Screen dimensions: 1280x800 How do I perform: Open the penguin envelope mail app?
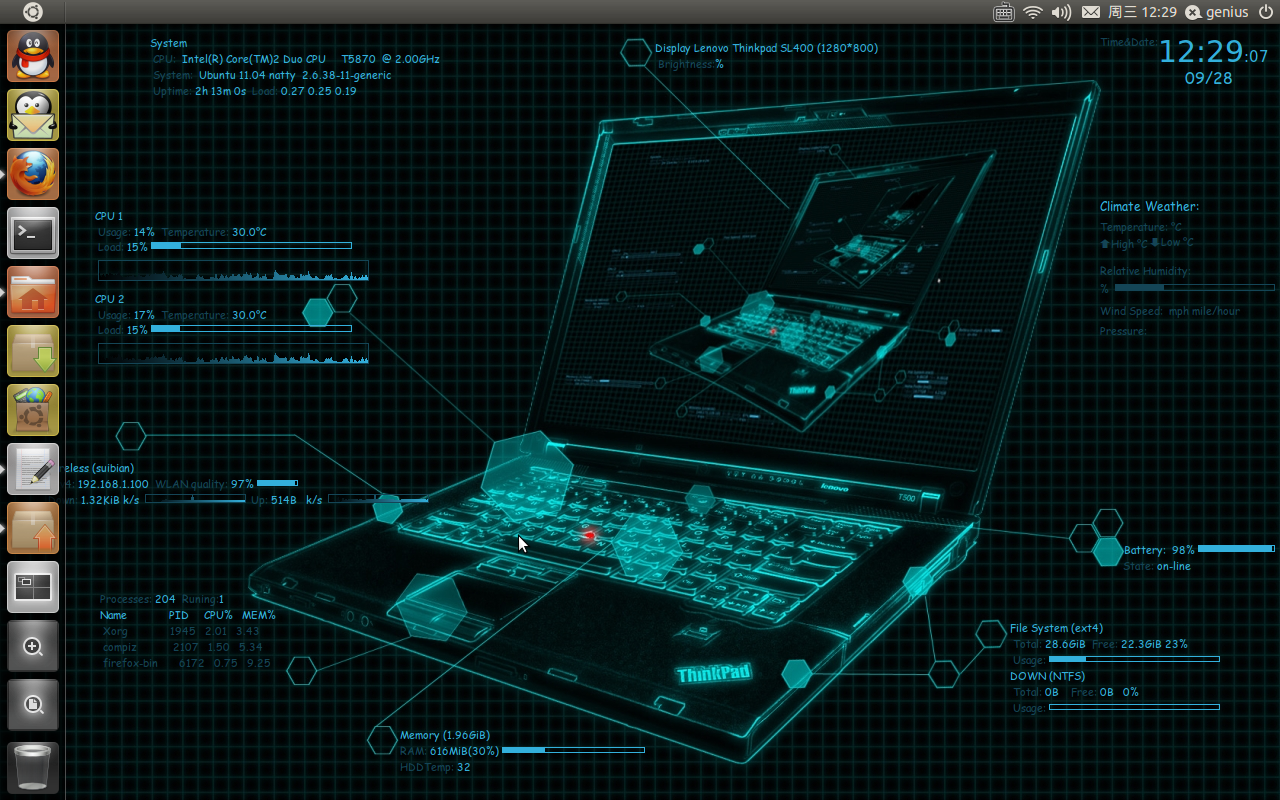tap(33, 115)
